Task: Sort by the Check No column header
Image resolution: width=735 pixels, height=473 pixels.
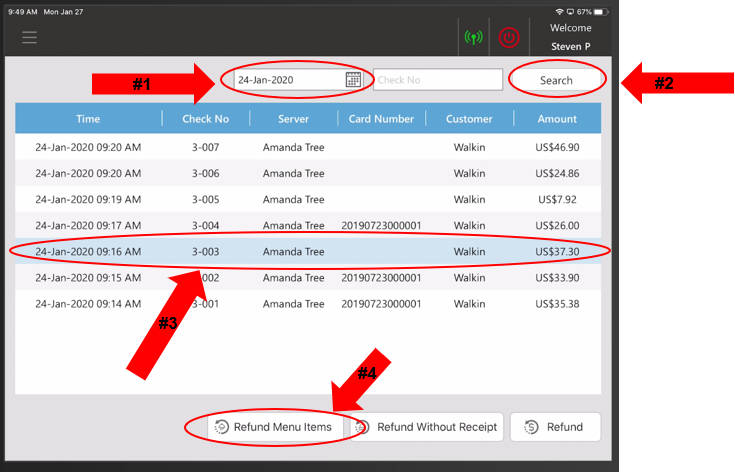Action: click(x=206, y=119)
